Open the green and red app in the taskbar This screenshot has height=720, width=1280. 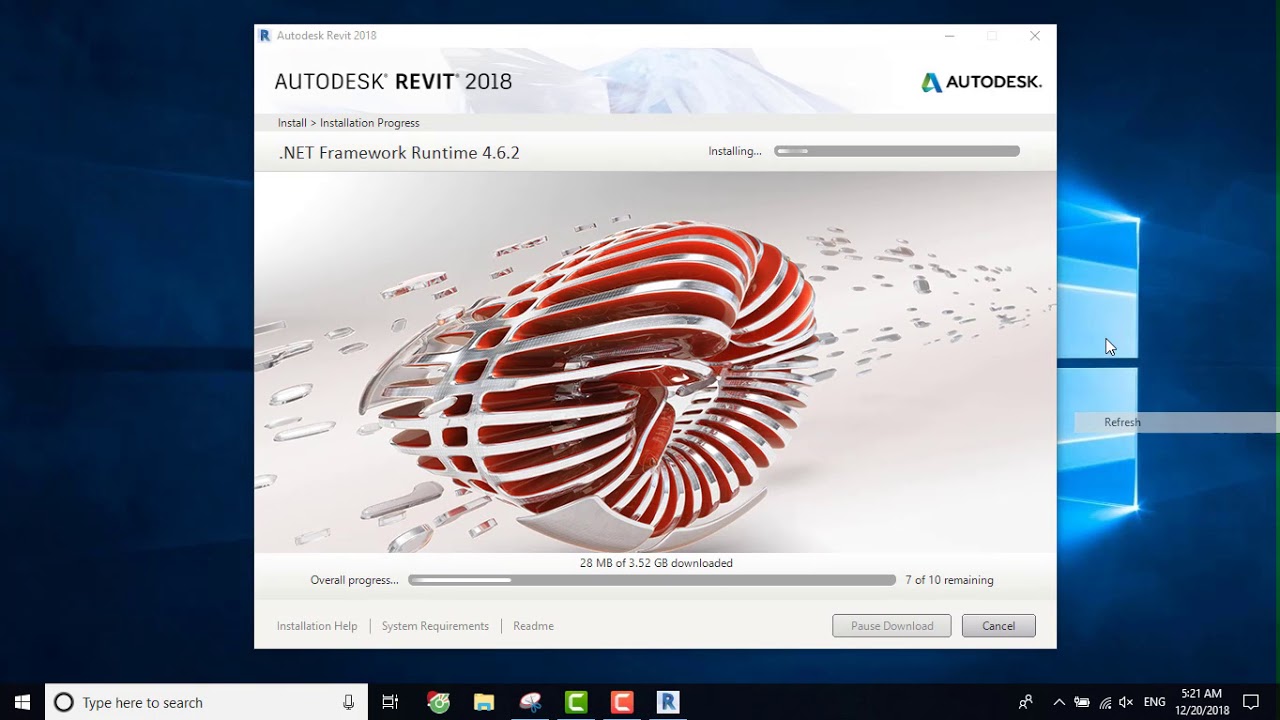point(438,702)
